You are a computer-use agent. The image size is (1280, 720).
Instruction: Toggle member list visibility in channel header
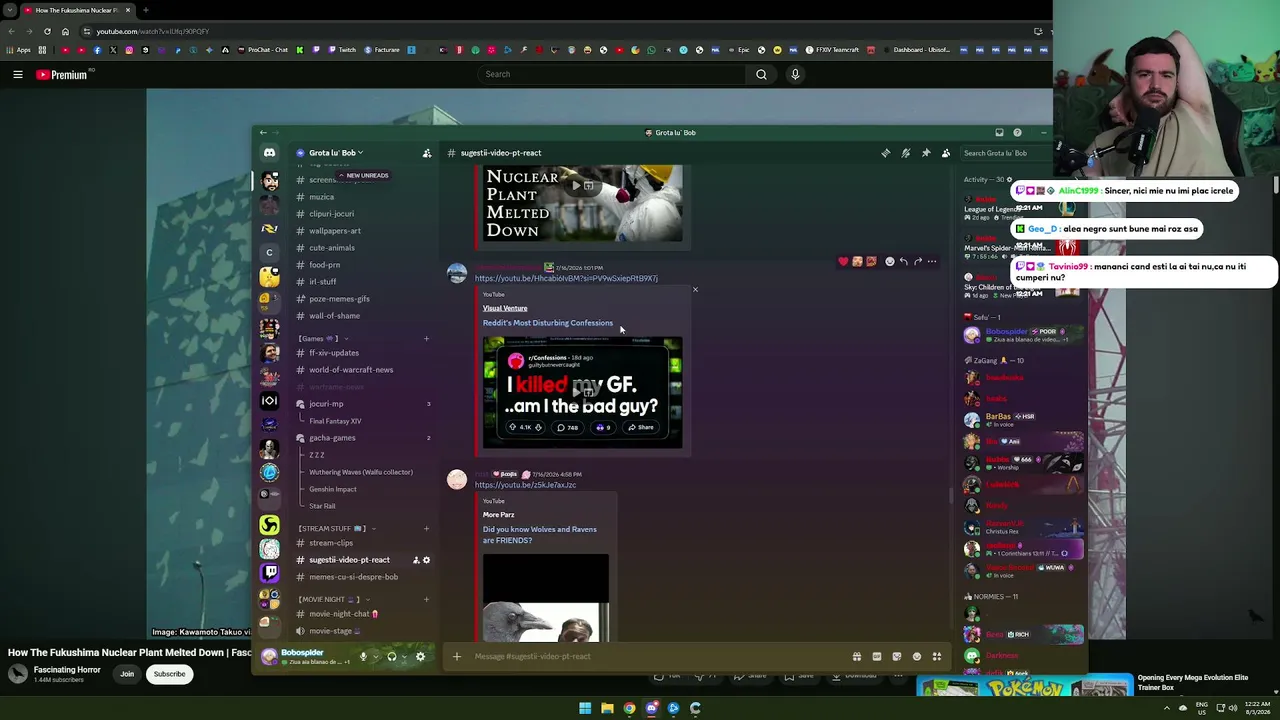point(946,153)
